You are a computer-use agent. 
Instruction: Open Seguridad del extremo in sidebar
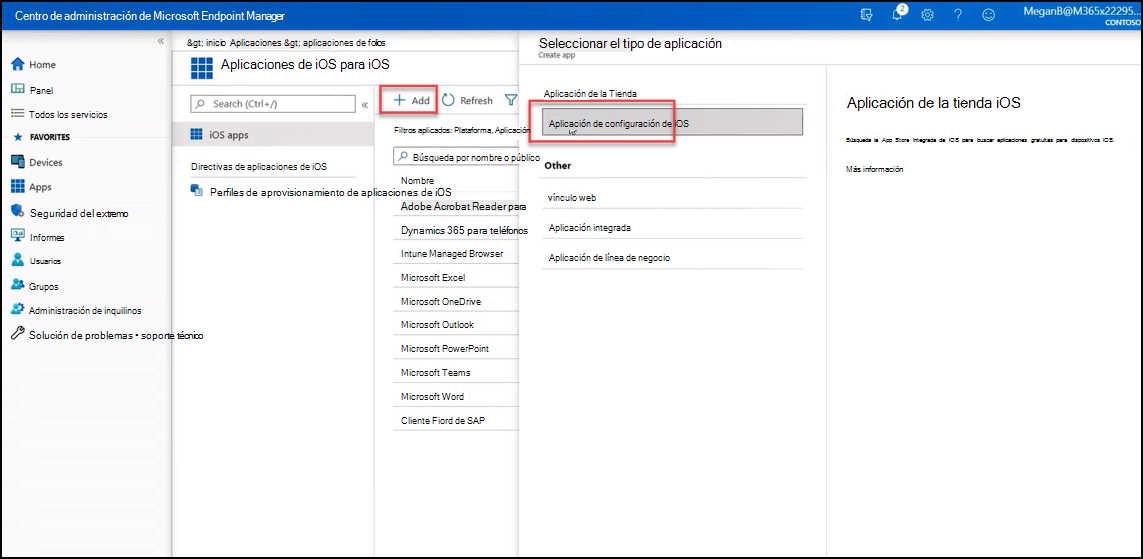(x=79, y=214)
